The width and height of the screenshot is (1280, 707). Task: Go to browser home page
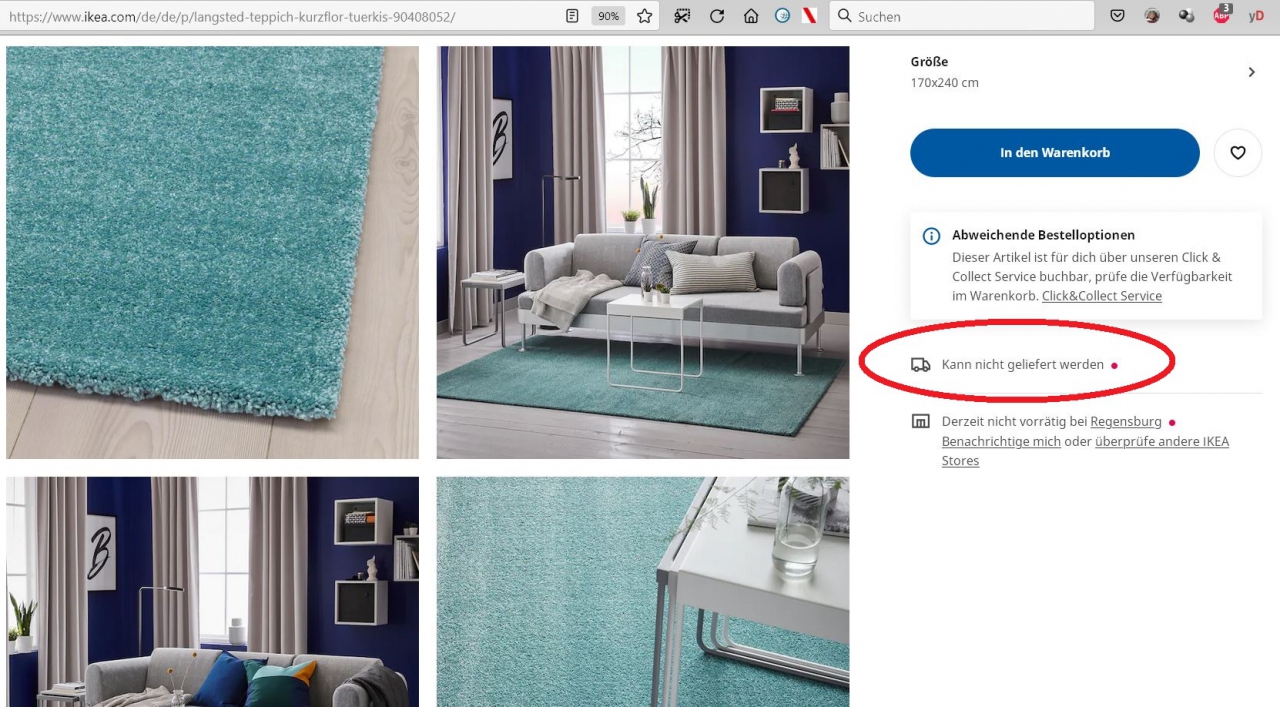tap(750, 16)
